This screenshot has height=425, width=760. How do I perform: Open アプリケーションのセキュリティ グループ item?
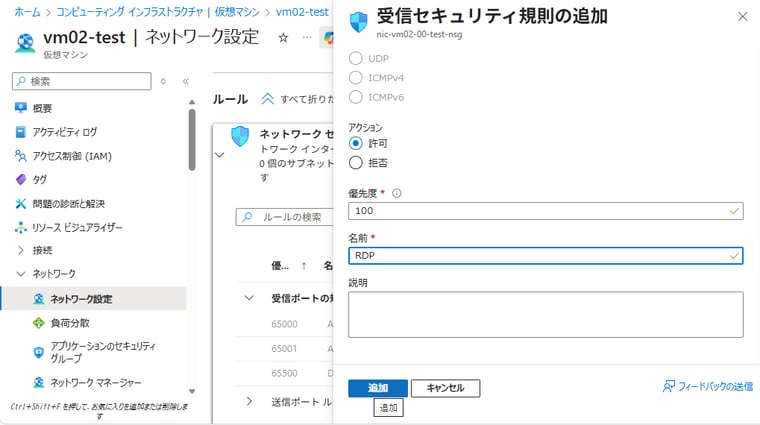click(103, 352)
